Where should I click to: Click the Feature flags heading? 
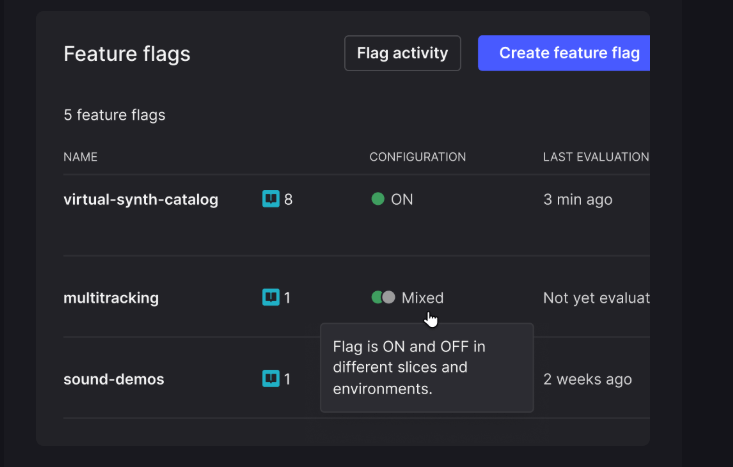click(127, 54)
